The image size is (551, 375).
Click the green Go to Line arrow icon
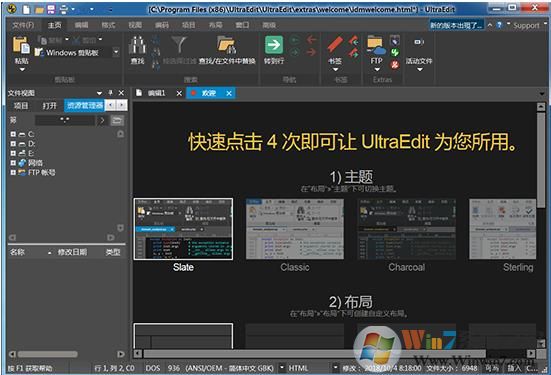273,45
